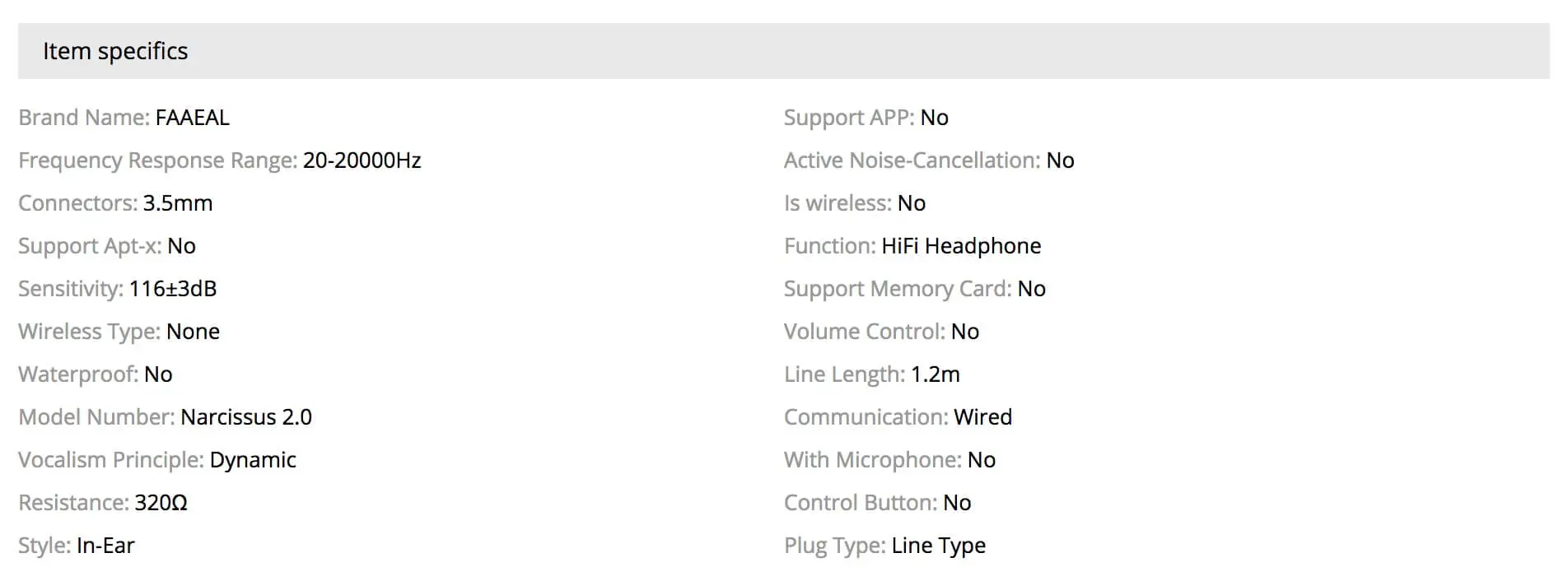Click the 20-20000Hz frequency response value

362,160
